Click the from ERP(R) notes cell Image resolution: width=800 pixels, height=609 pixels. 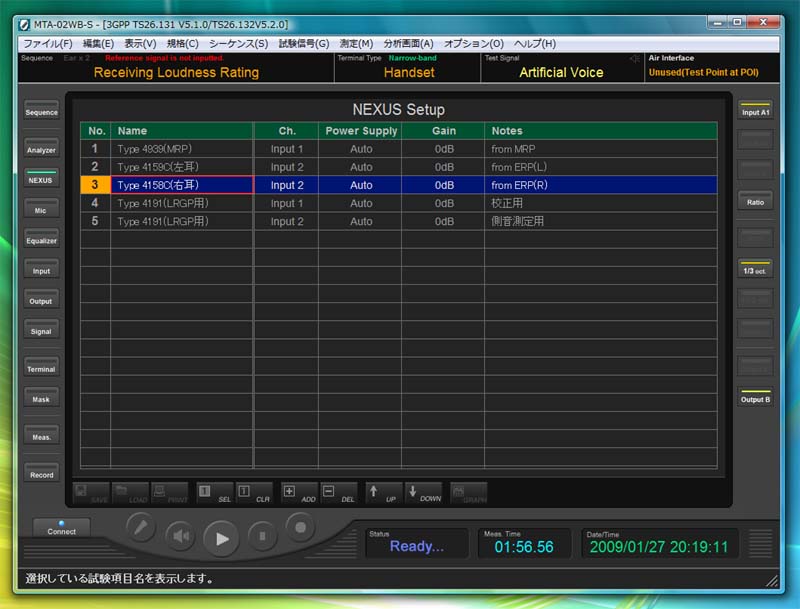[x=601, y=185]
